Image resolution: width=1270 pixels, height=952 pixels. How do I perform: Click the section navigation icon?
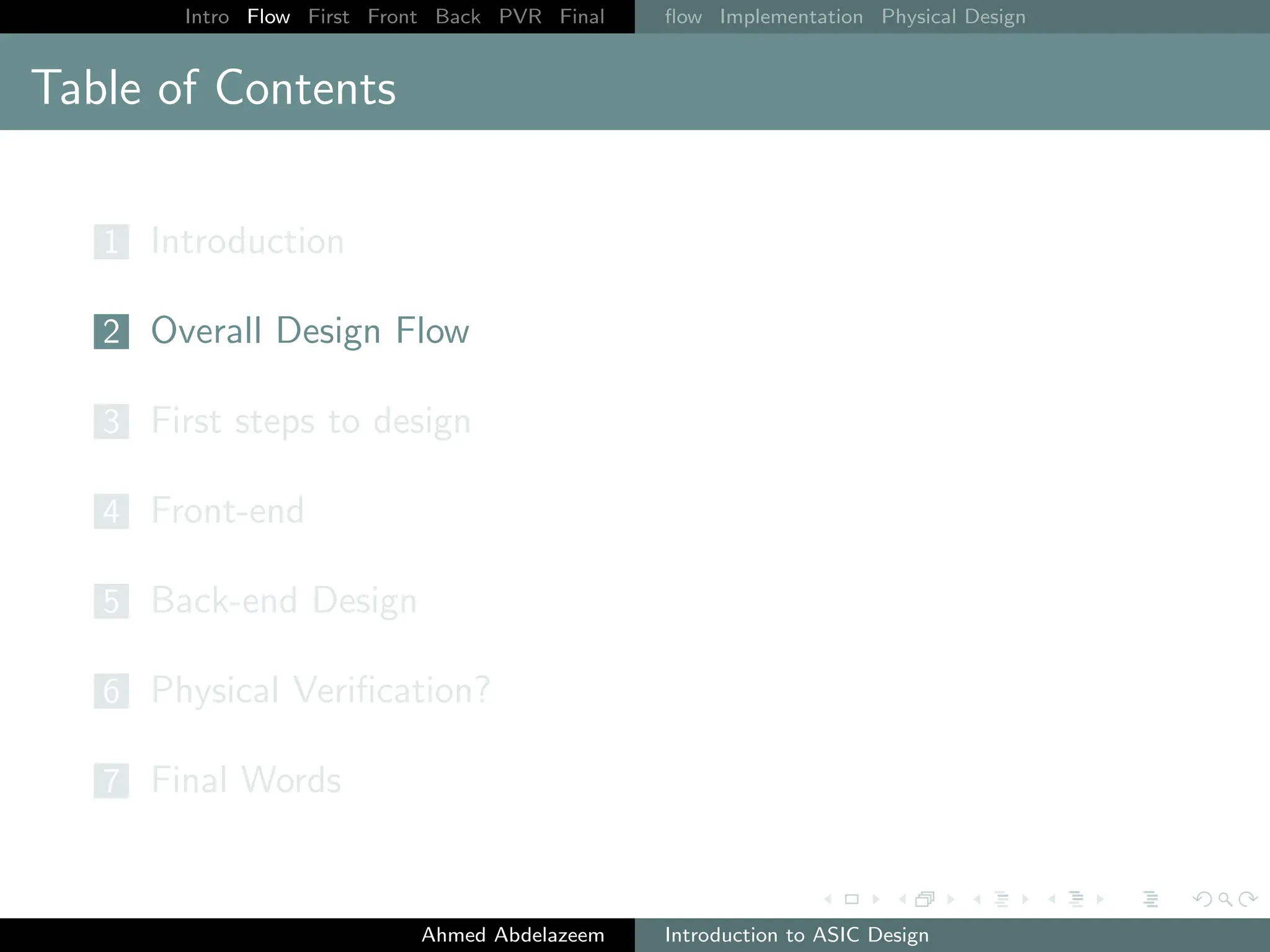point(1076,899)
